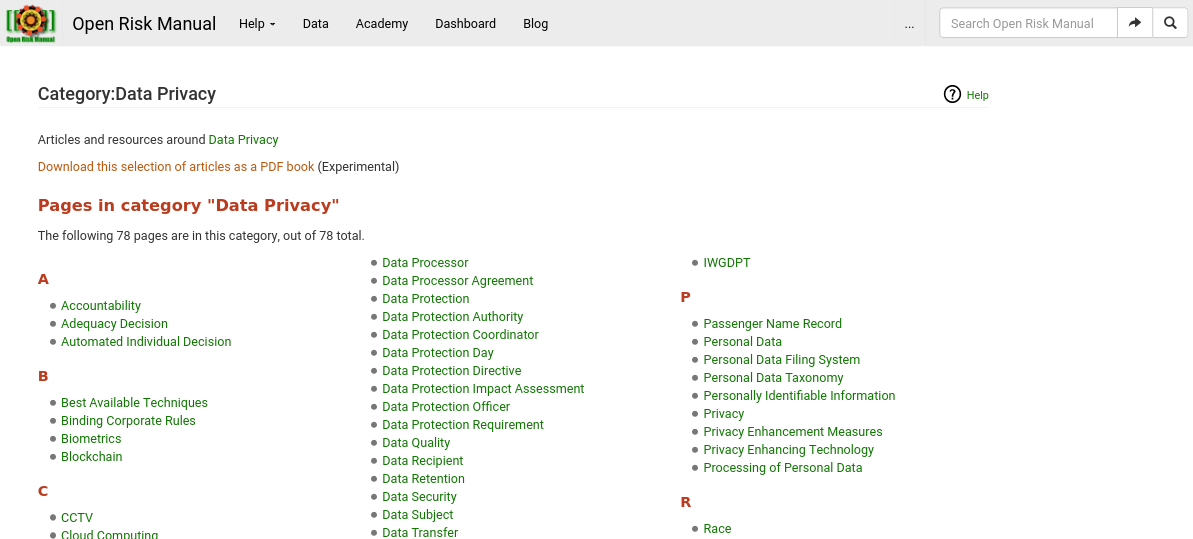
Task: Click the search magnifier icon button
Action: (x=1170, y=23)
